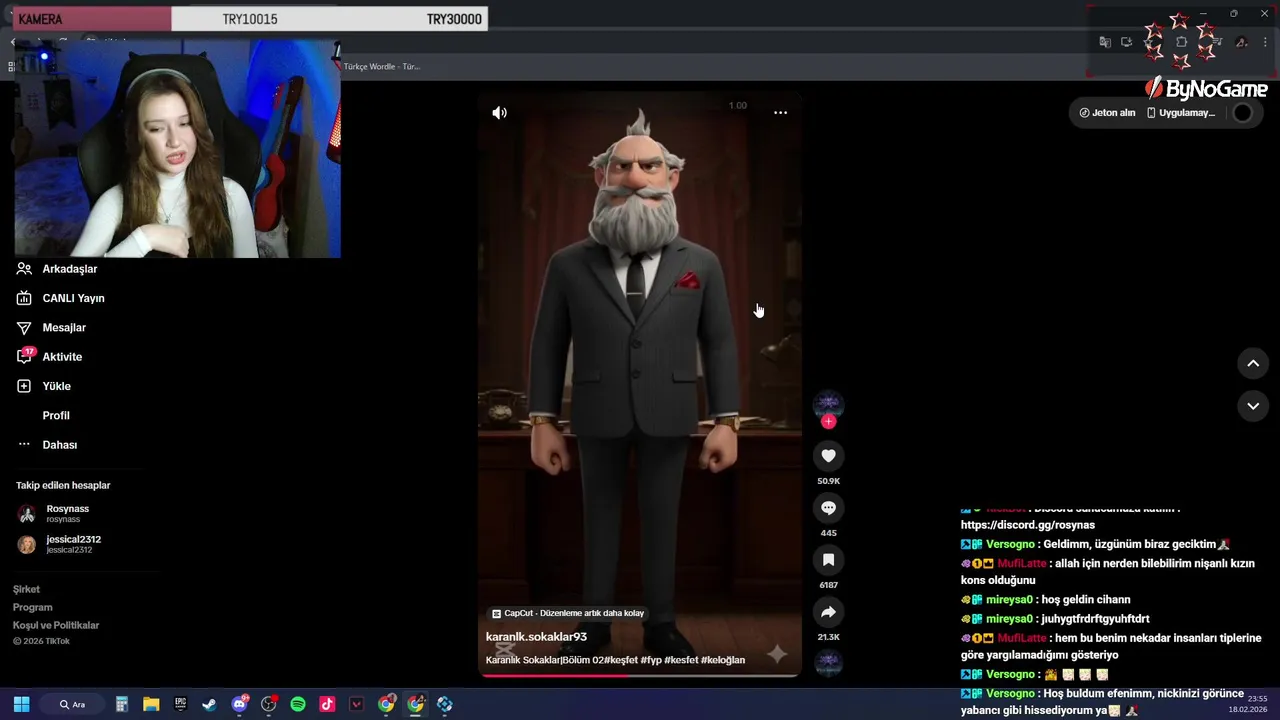Open the spinning sound disc below share

pyautogui.click(x=828, y=661)
